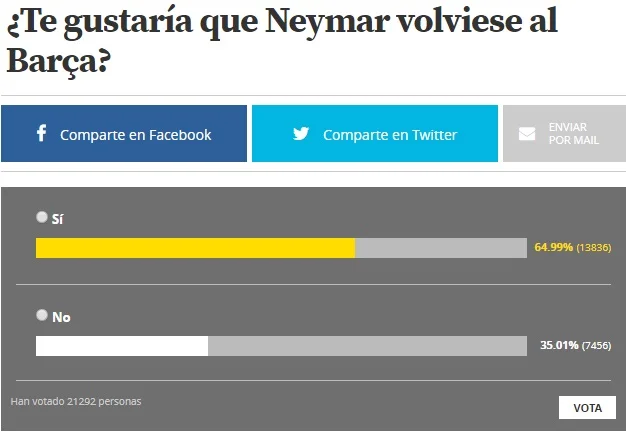Screen dimensions: 626x432
Task: Click the gray unfilled part of Sí bar
Action: [x=440, y=248]
